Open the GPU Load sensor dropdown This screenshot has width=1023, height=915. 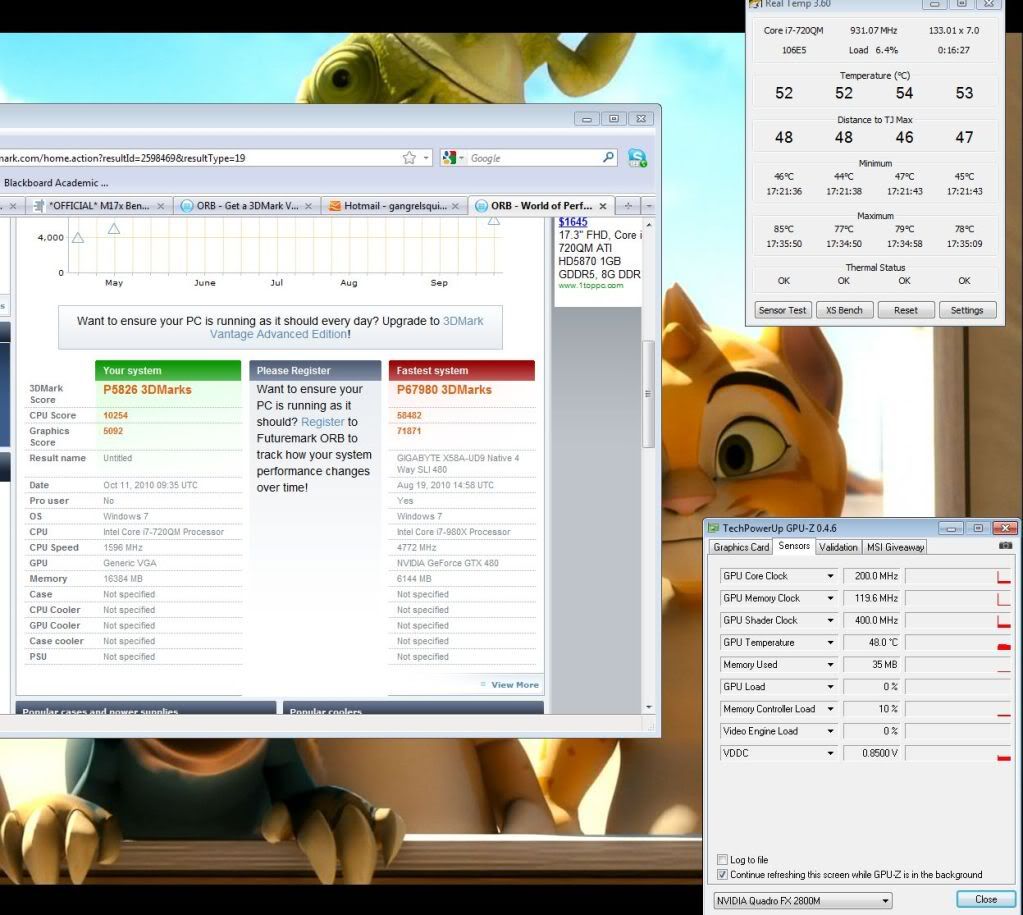[831, 687]
